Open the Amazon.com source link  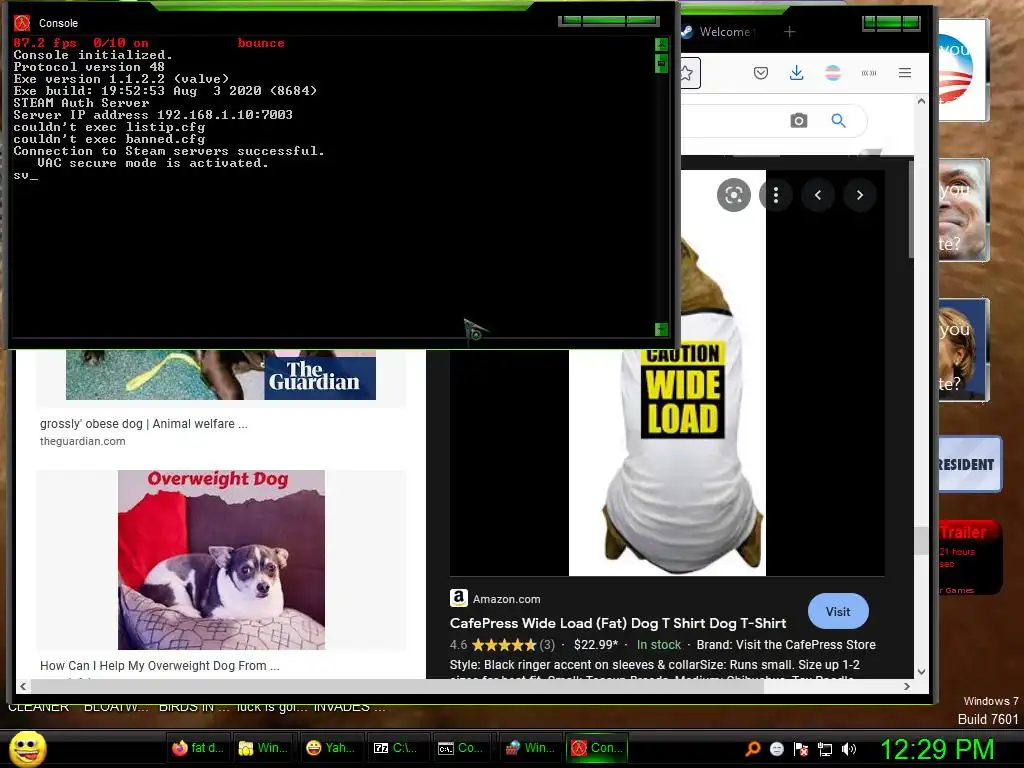coord(506,599)
